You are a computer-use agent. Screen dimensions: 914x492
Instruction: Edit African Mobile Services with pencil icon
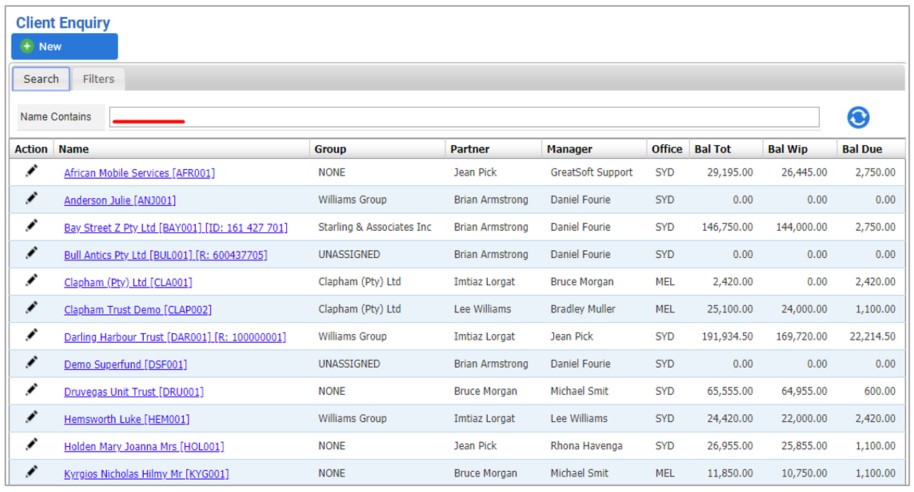[x=31, y=171]
